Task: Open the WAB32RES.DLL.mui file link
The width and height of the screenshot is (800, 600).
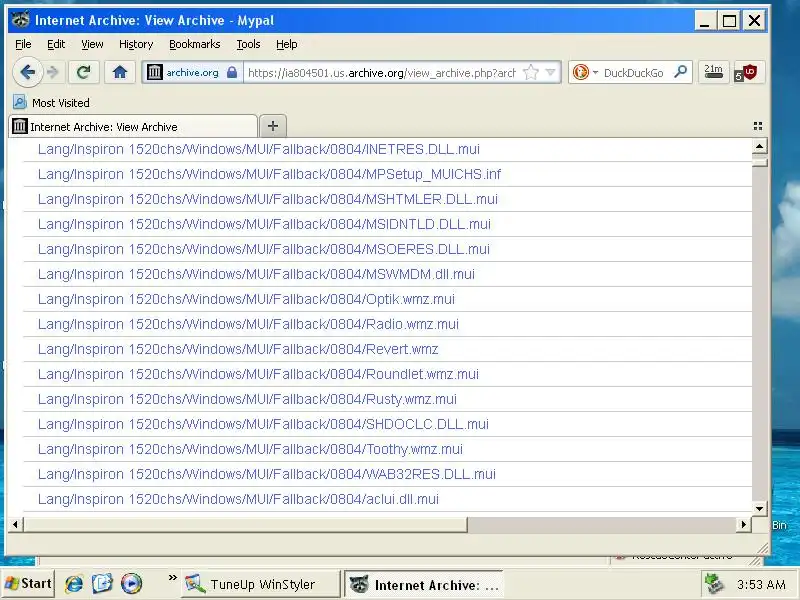Action: (267, 474)
